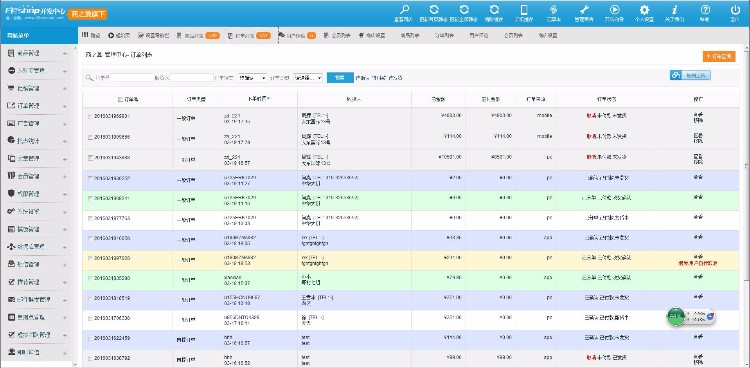Expand the envelope mail sidebar menu
Screen dimensions: 750x368
tap(65, 300)
